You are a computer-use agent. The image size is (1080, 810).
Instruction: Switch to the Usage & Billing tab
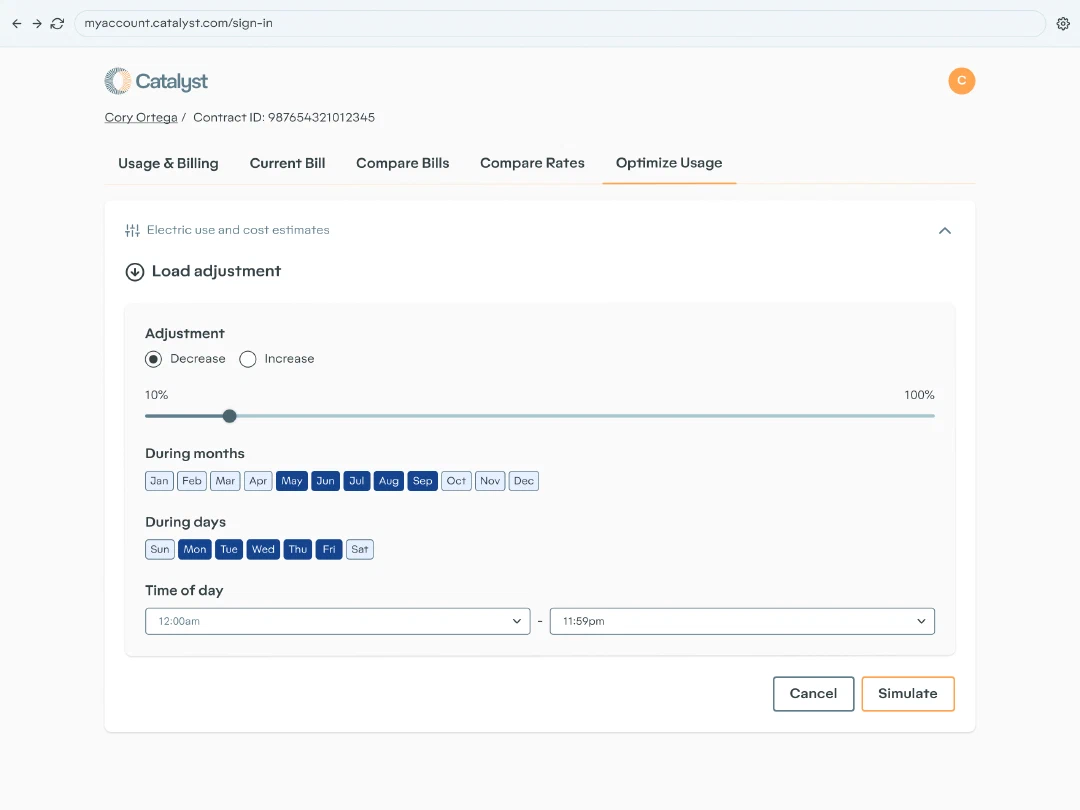[x=168, y=163]
